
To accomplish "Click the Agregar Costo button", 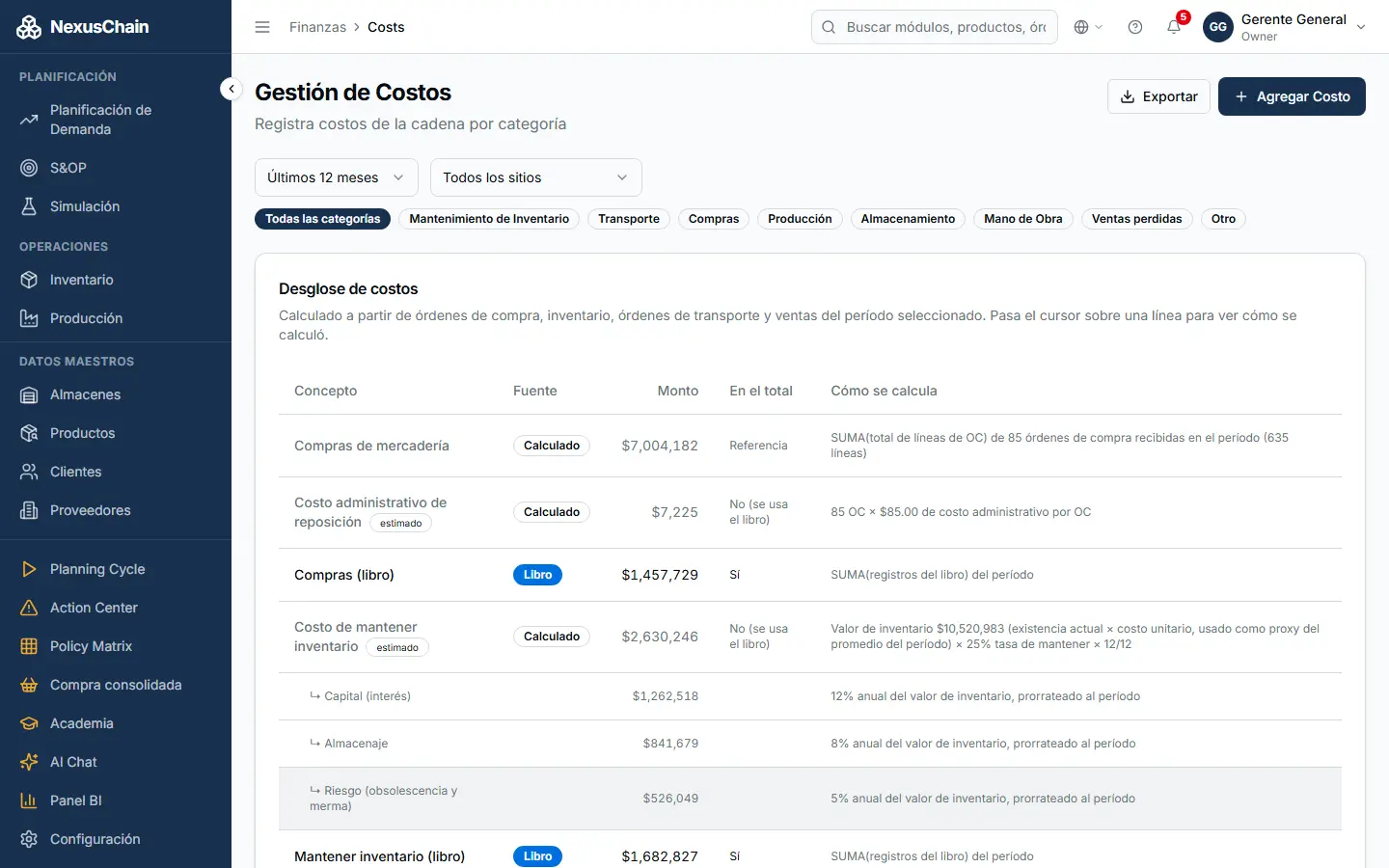I will (x=1292, y=96).
